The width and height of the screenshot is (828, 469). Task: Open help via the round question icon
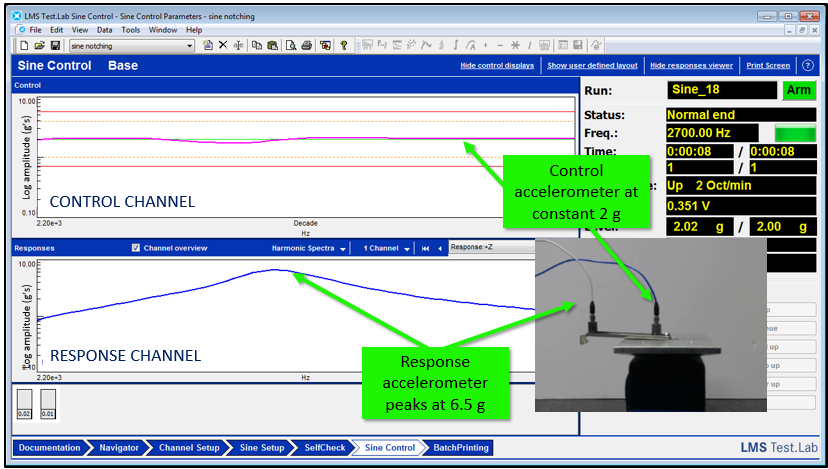(x=807, y=66)
